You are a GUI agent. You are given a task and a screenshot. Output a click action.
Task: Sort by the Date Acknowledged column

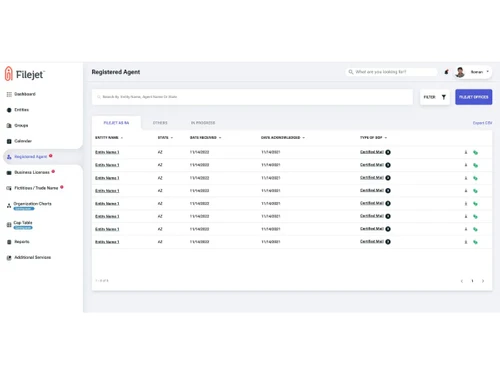[x=283, y=138]
